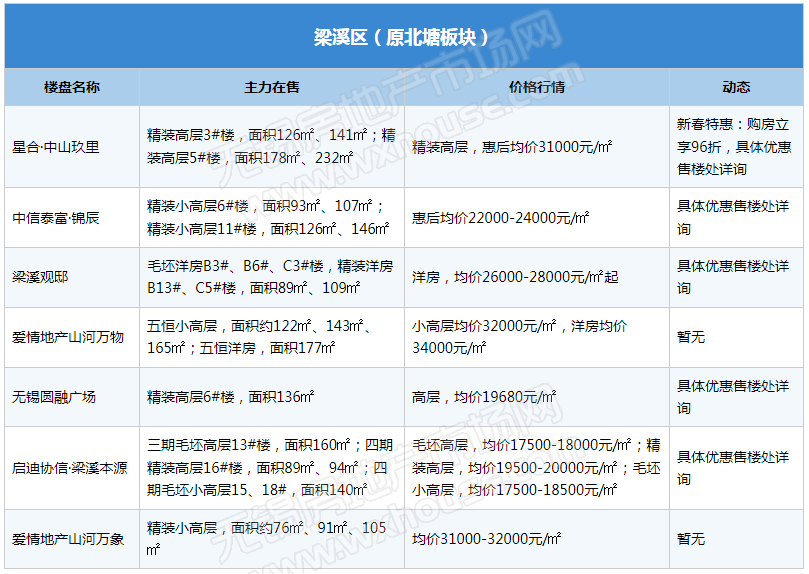Select the 无锡圆融广场 property name
The image size is (809, 574).
point(54,397)
